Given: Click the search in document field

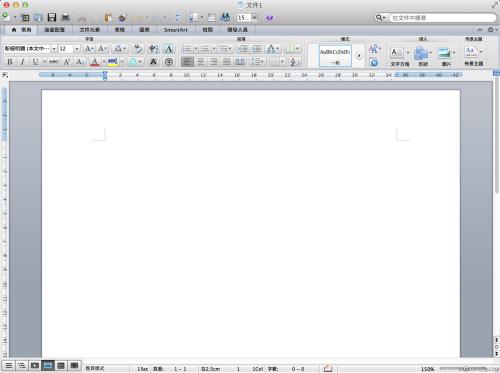Looking at the screenshot, I should click(442, 18).
